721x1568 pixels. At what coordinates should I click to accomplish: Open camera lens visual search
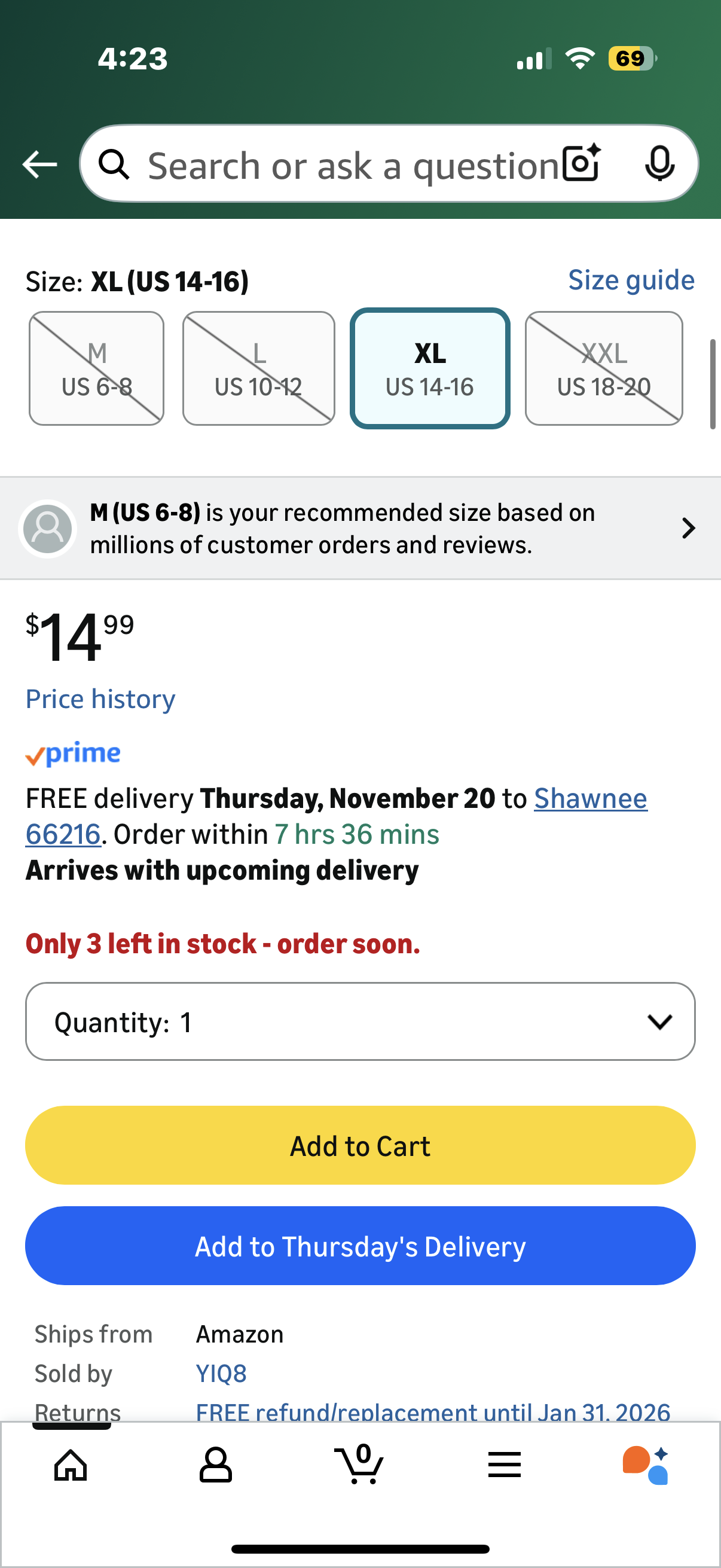(581, 164)
